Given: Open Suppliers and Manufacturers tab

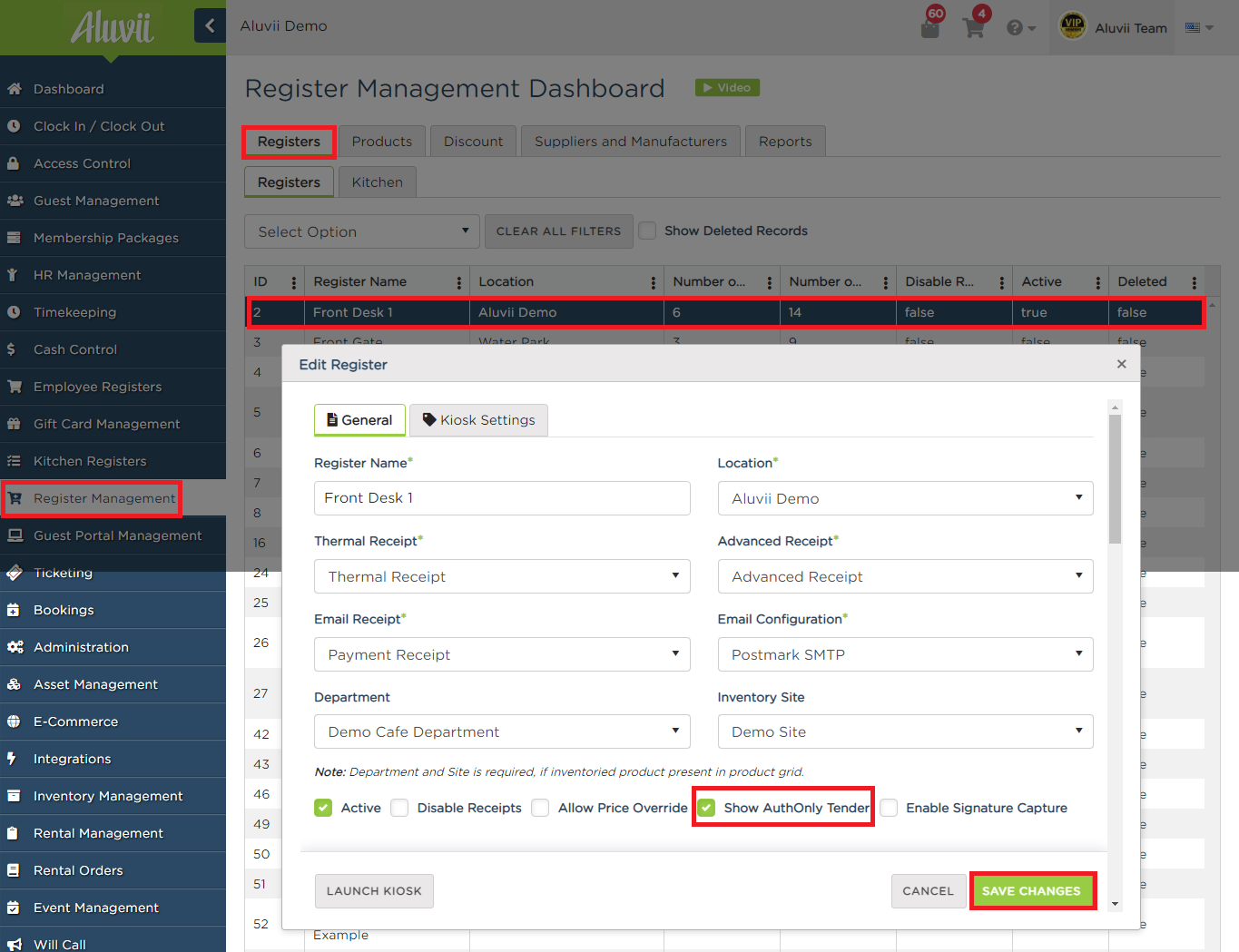Looking at the screenshot, I should (631, 142).
